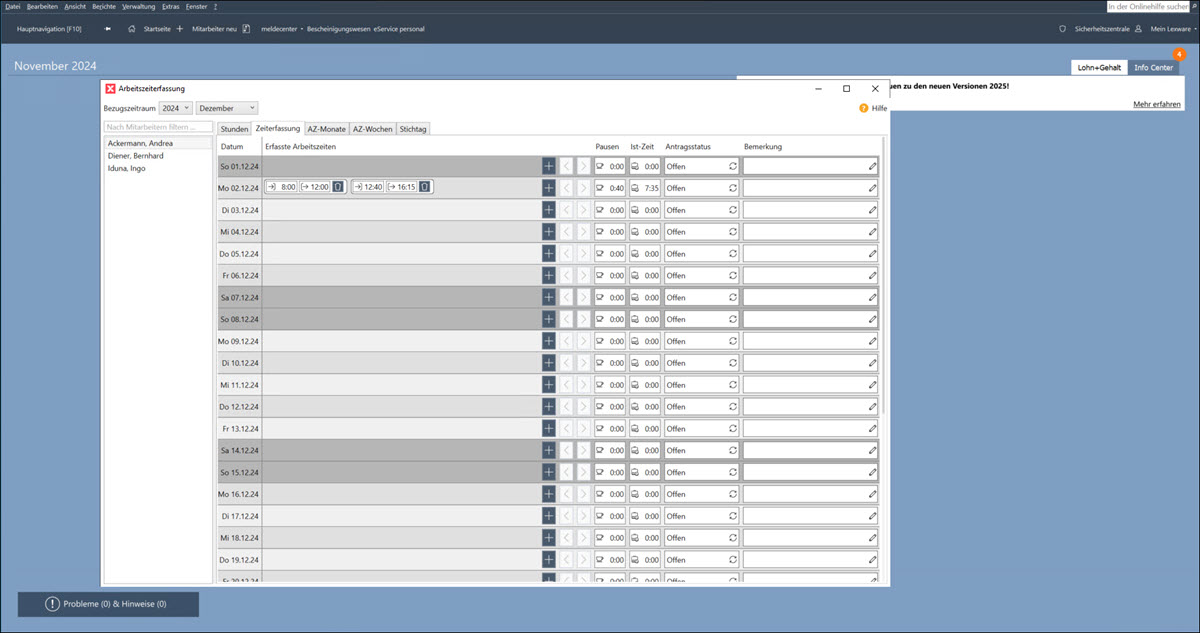Open the Ansicht menu
The image size is (1200, 633).
[75, 6]
